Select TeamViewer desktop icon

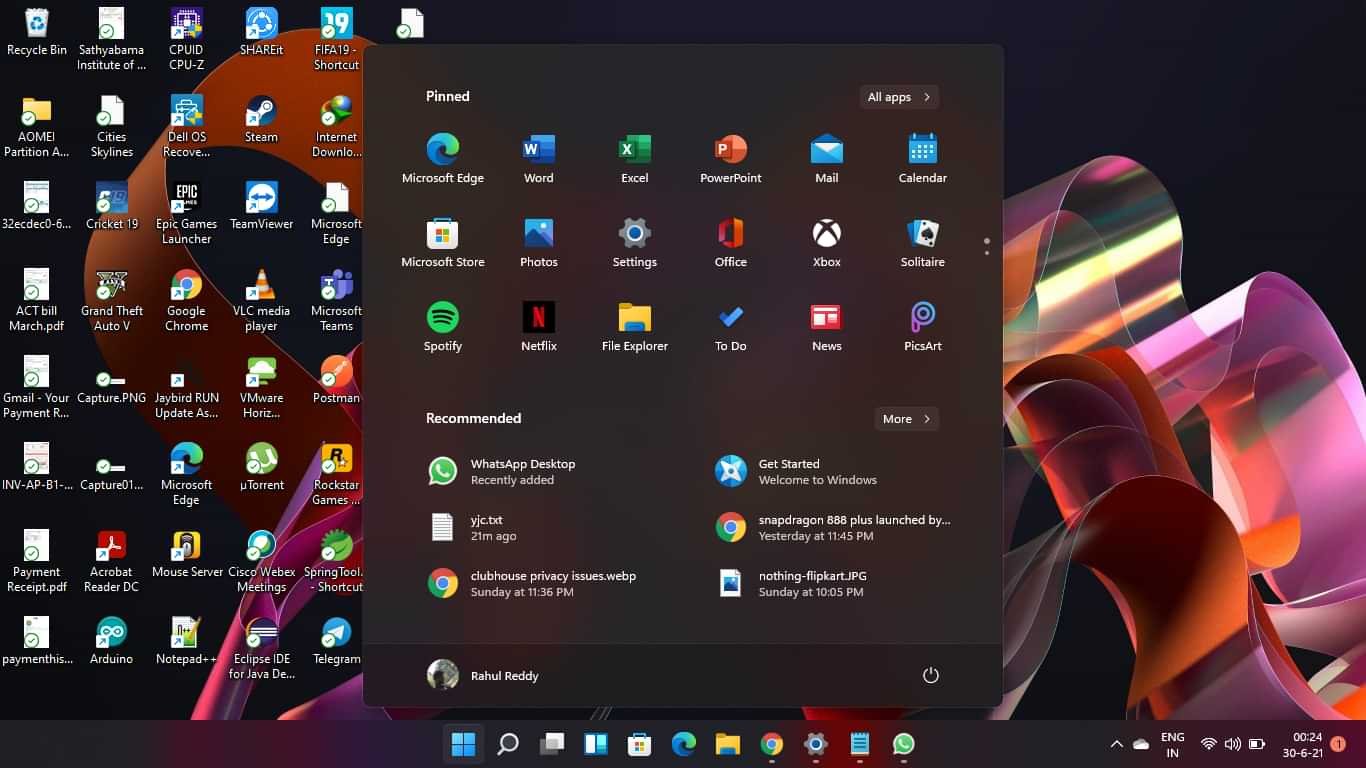click(x=261, y=206)
